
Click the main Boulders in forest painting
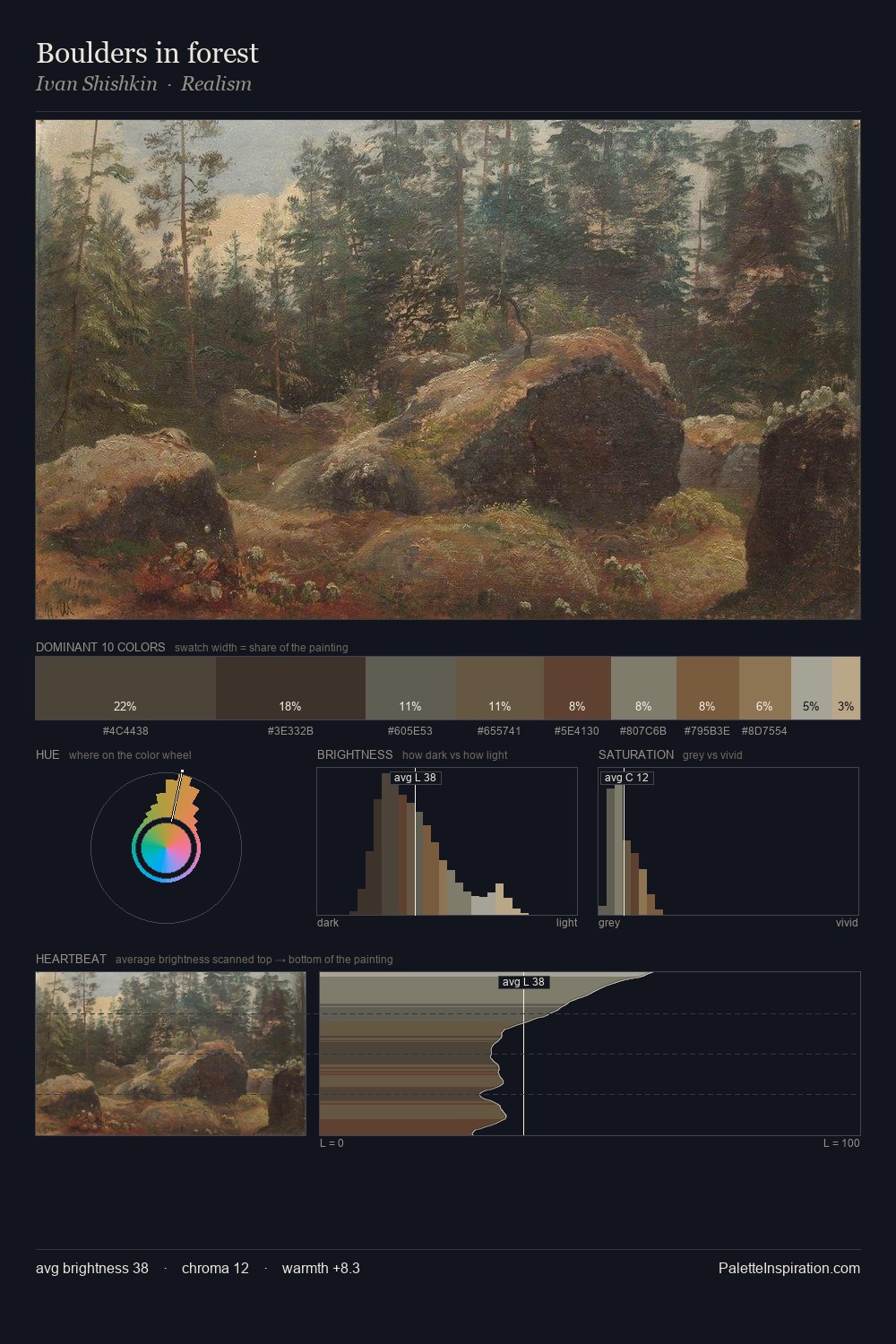pos(448,370)
